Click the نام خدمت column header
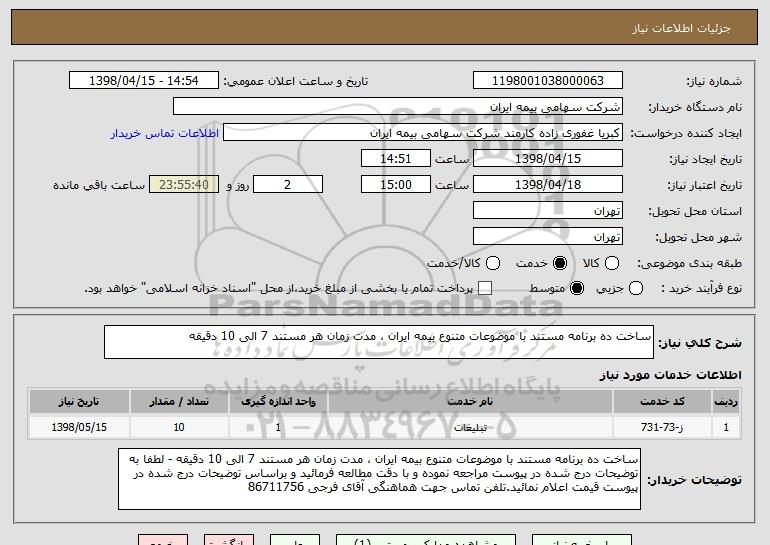 click(x=470, y=402)
